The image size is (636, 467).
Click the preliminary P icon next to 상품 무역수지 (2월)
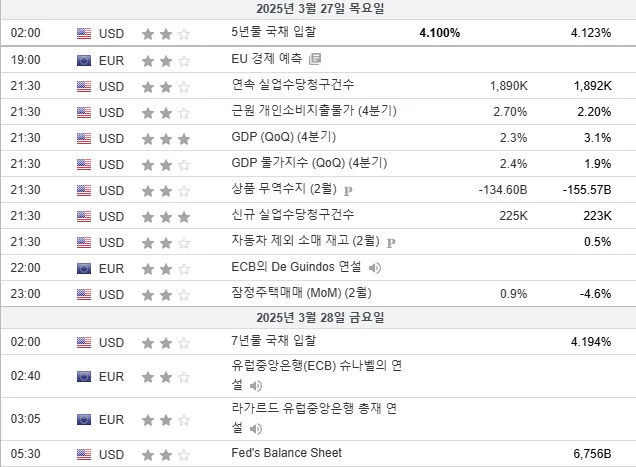(348, 191)
